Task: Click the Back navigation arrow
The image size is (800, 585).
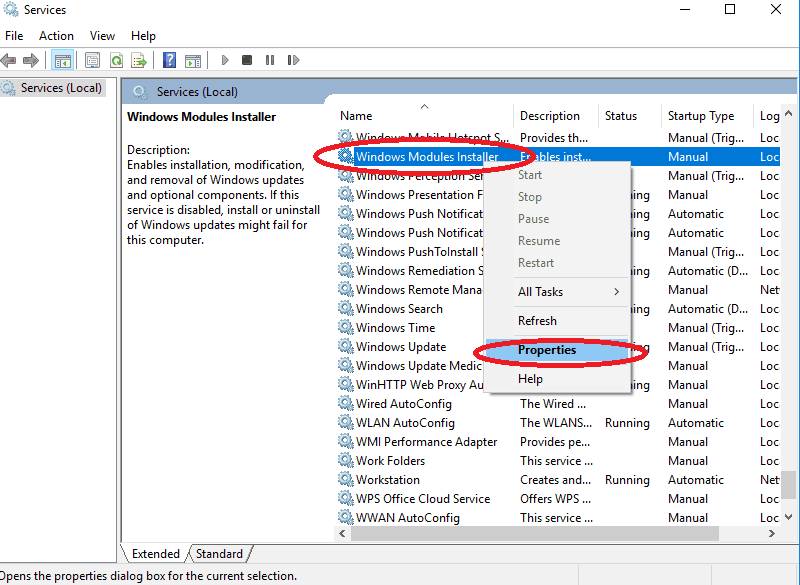Action: coord(9,60)
